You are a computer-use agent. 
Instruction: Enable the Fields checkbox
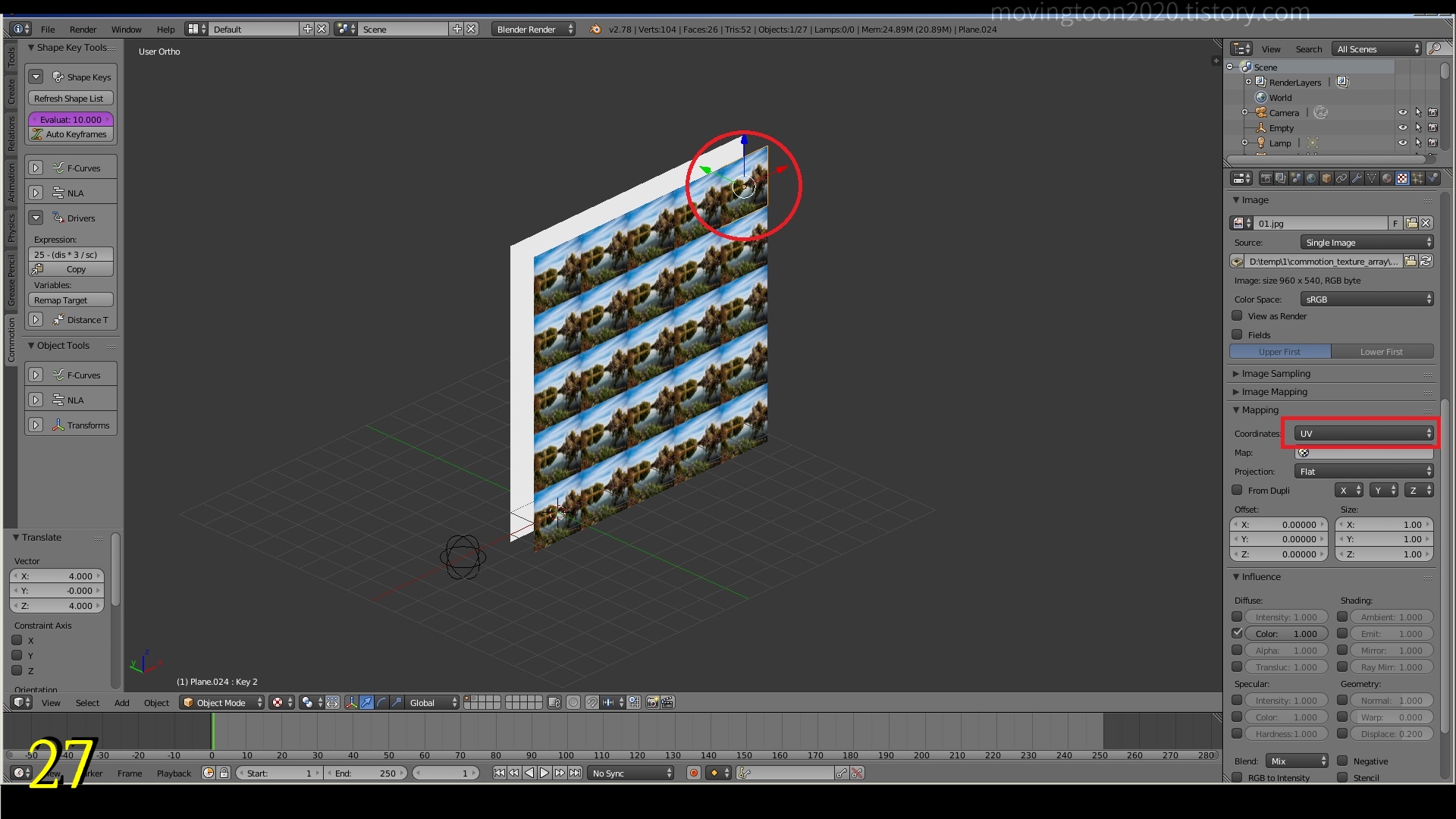[1237, 334]
